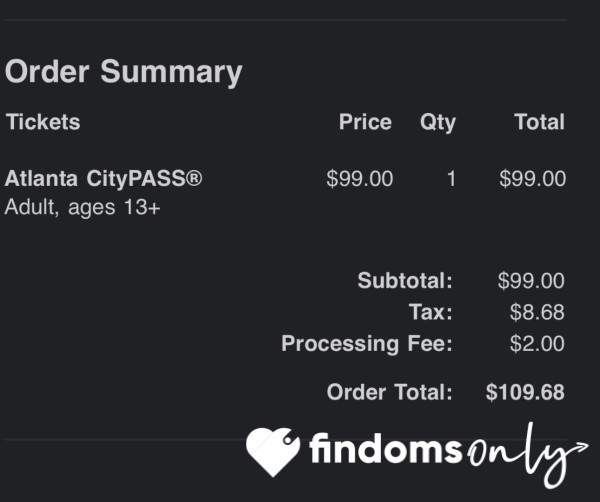Click the processing fee amount $2.00
This screenshot has width=600, height=502.
pos(537,343)
